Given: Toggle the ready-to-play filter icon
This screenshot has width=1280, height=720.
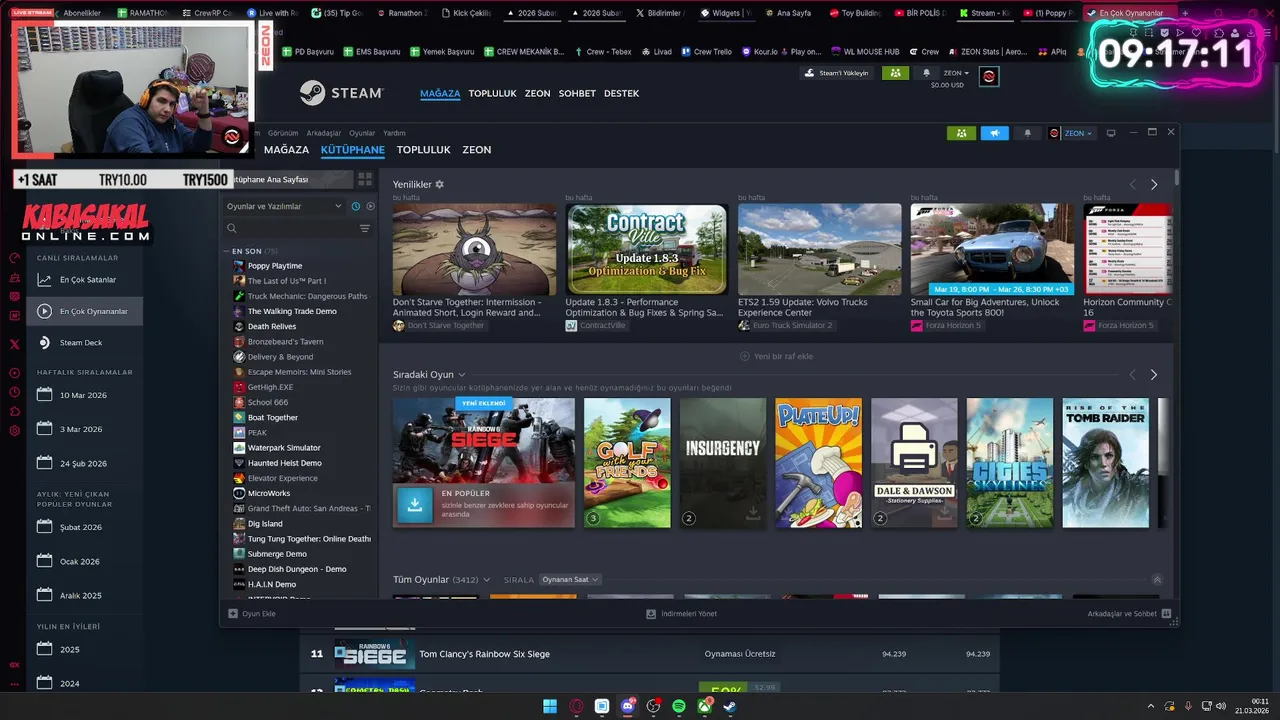Looking at the screenshot, I should pos(370,206).
